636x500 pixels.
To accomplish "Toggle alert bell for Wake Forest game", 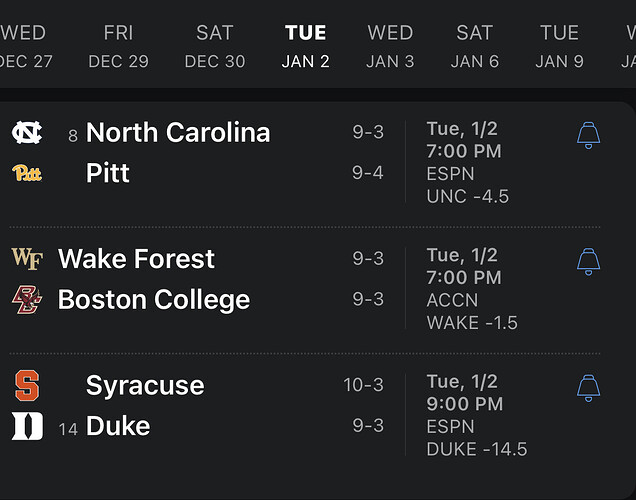I will point(589,261).
